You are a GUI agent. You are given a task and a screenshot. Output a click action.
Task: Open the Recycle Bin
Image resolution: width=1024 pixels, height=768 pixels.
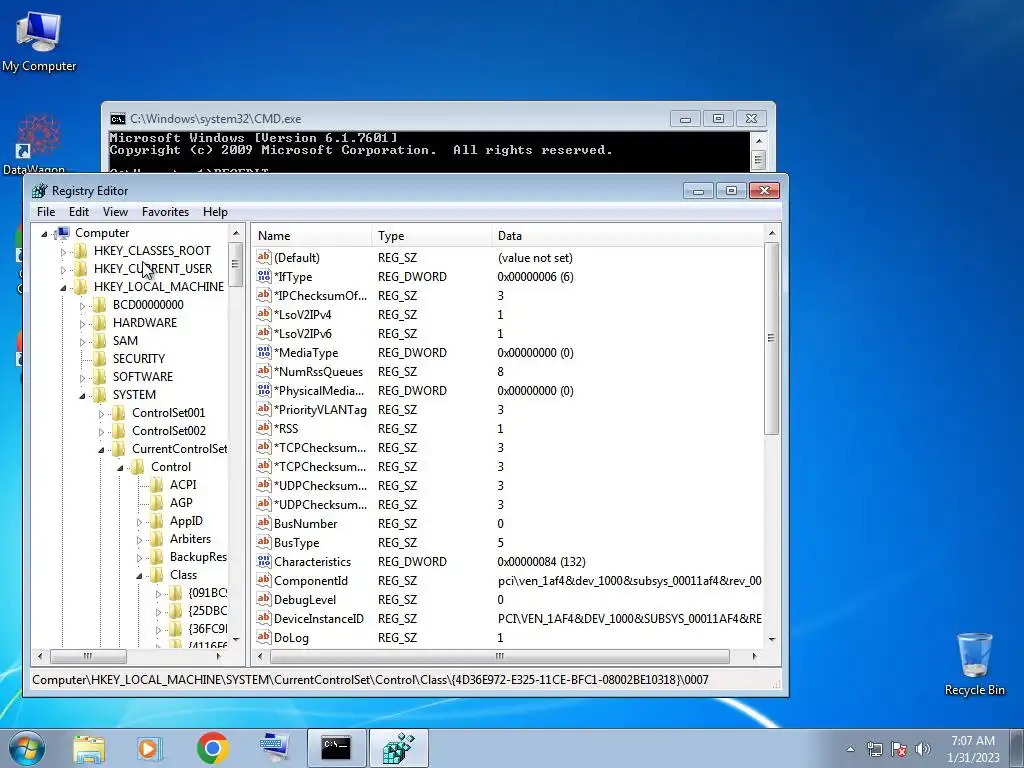coord(974,664)
